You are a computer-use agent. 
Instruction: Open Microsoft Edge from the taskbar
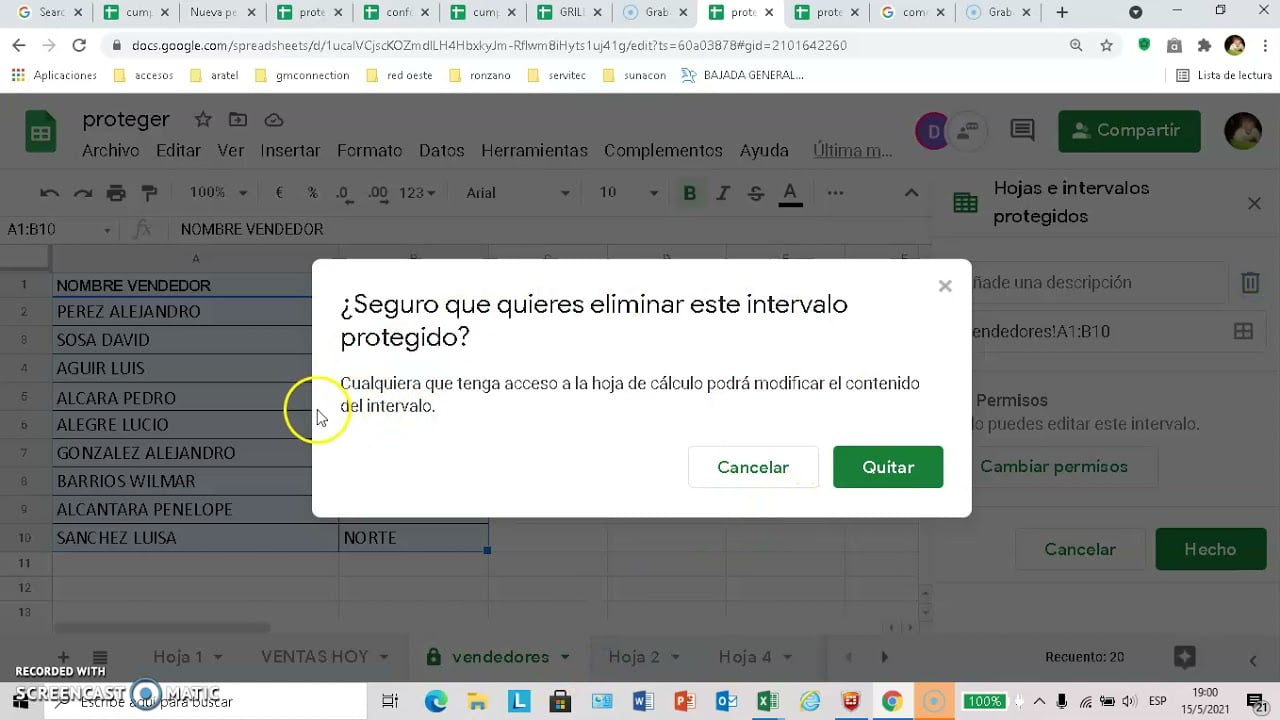click(436, 701)
